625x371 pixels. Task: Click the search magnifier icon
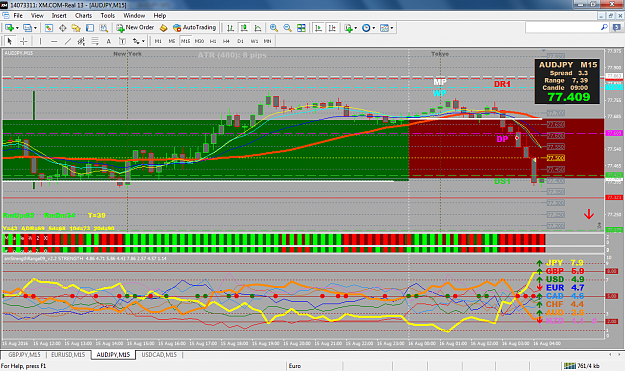(x=604, y=27)
